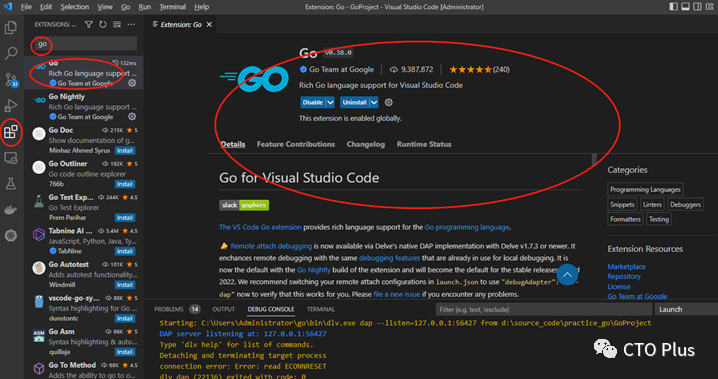Open the Remote Explorer view
This screenshot has height=379, width=718.
click(x=11, y=158)
